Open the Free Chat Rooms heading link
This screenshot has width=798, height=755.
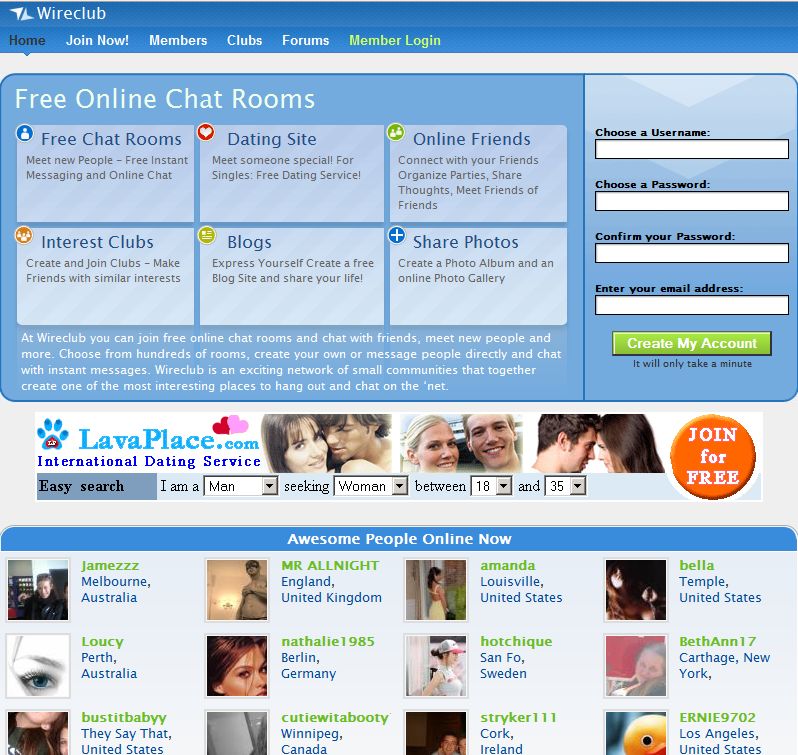point(111,139)
